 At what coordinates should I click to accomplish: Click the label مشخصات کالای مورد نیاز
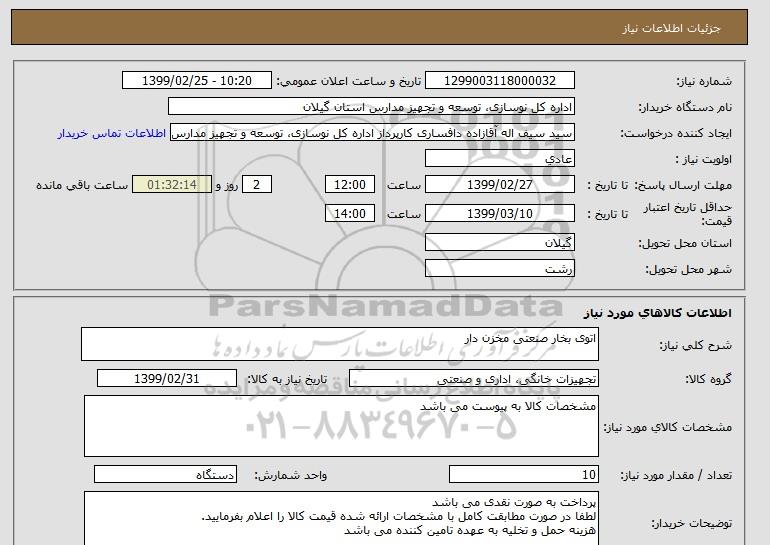[667, 427]
